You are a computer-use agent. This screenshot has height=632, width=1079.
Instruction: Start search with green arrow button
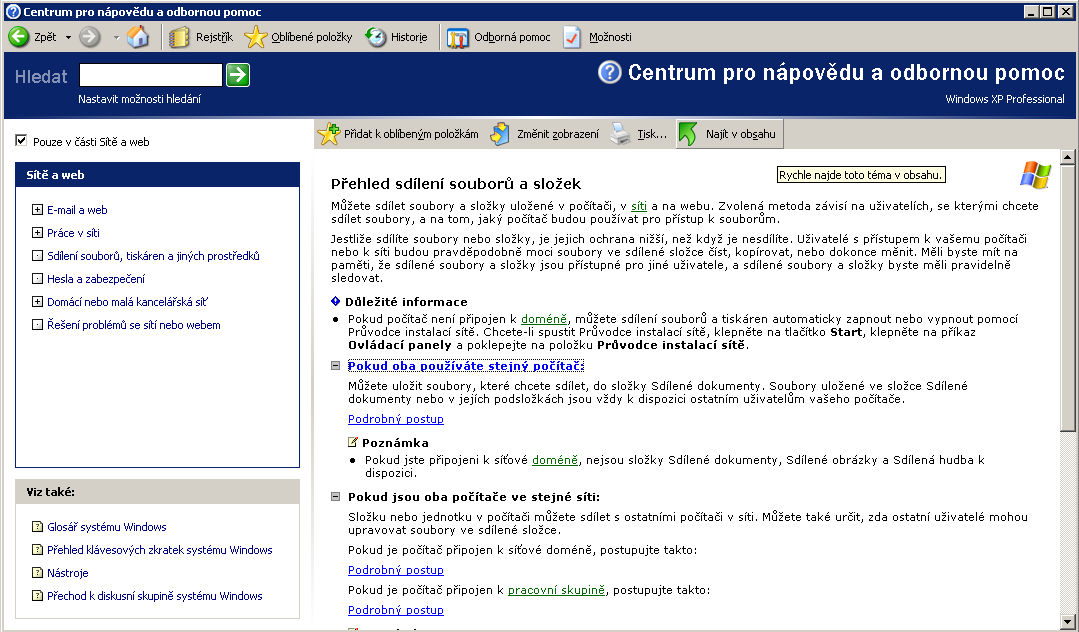tap(238, 75)
